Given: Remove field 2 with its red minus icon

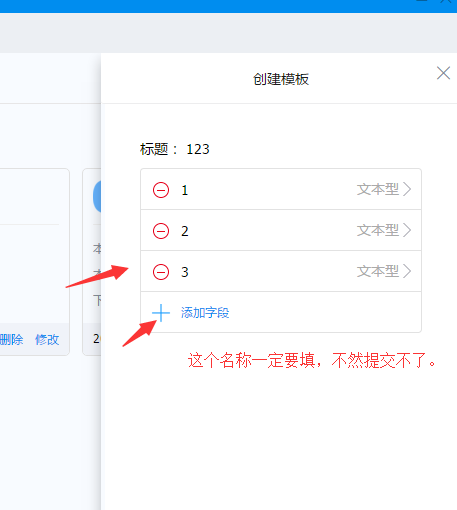Looking at the screenshot, I should [x=161, y=231].
